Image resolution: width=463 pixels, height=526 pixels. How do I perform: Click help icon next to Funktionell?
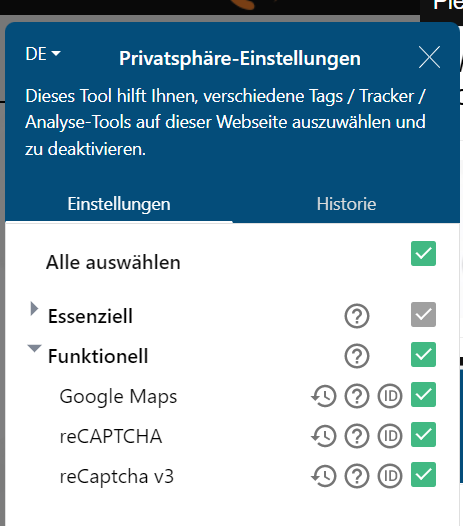click(357, 356)
